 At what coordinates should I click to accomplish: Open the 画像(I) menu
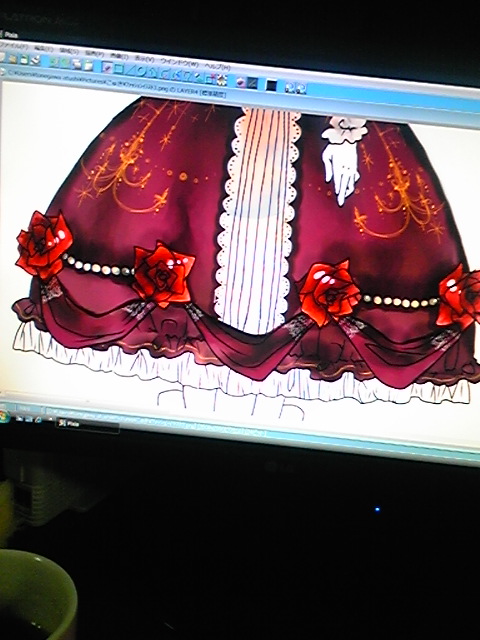tap(119, 56)
